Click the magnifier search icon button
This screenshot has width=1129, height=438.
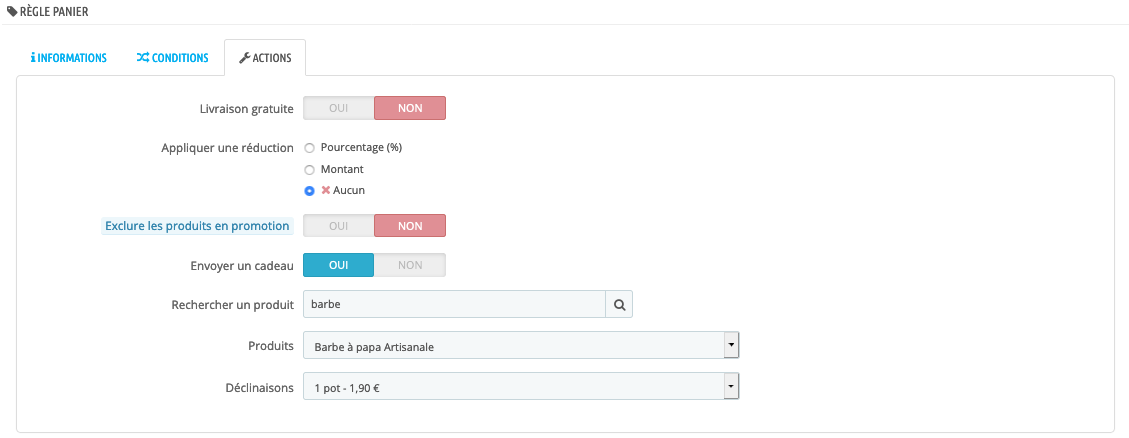[x=619, y=304]
